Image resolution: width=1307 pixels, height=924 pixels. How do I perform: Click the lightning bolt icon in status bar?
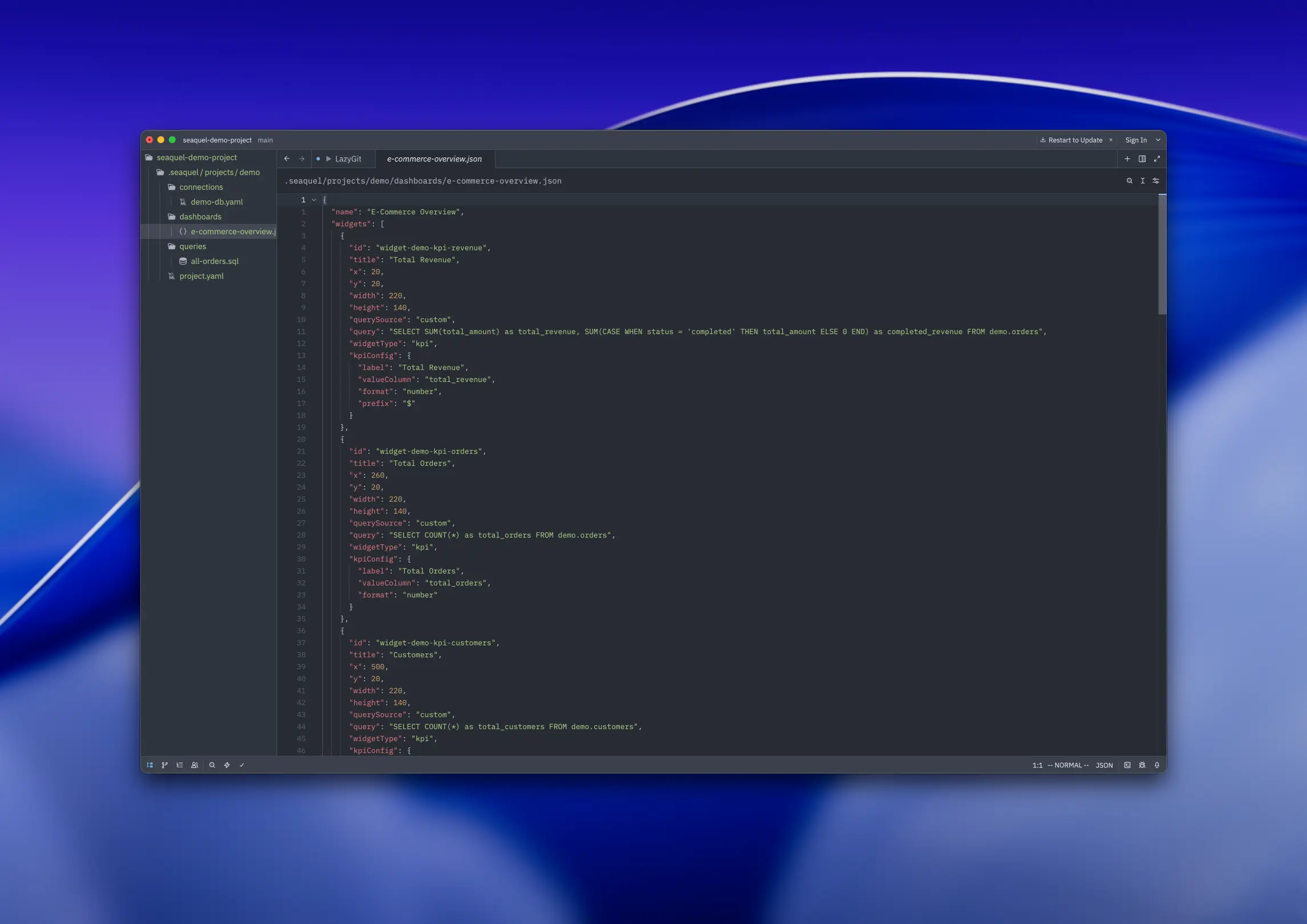tap(227, 765)
